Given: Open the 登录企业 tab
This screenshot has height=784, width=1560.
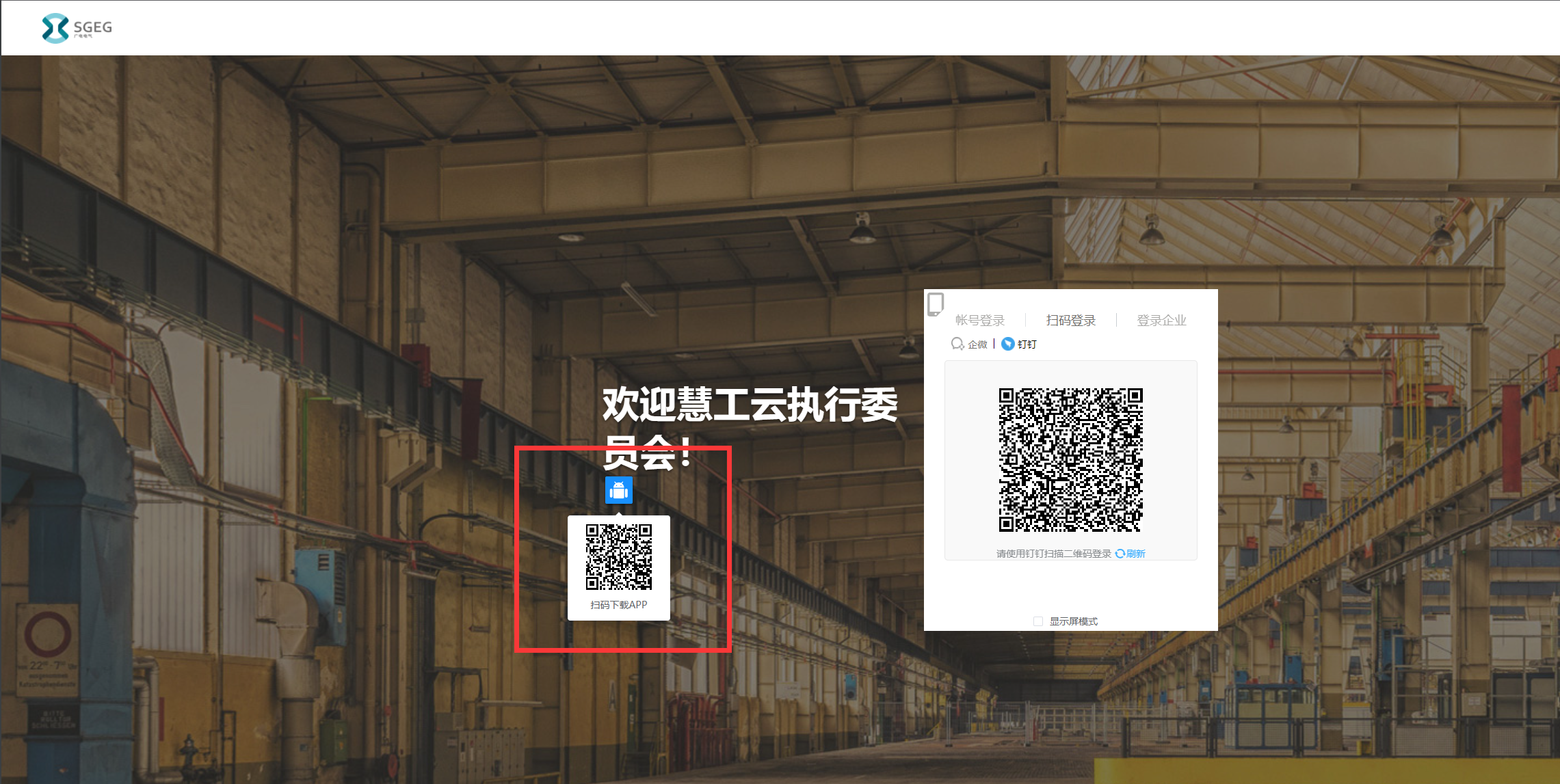Looking at the screenshot, I should (1161, 319).
